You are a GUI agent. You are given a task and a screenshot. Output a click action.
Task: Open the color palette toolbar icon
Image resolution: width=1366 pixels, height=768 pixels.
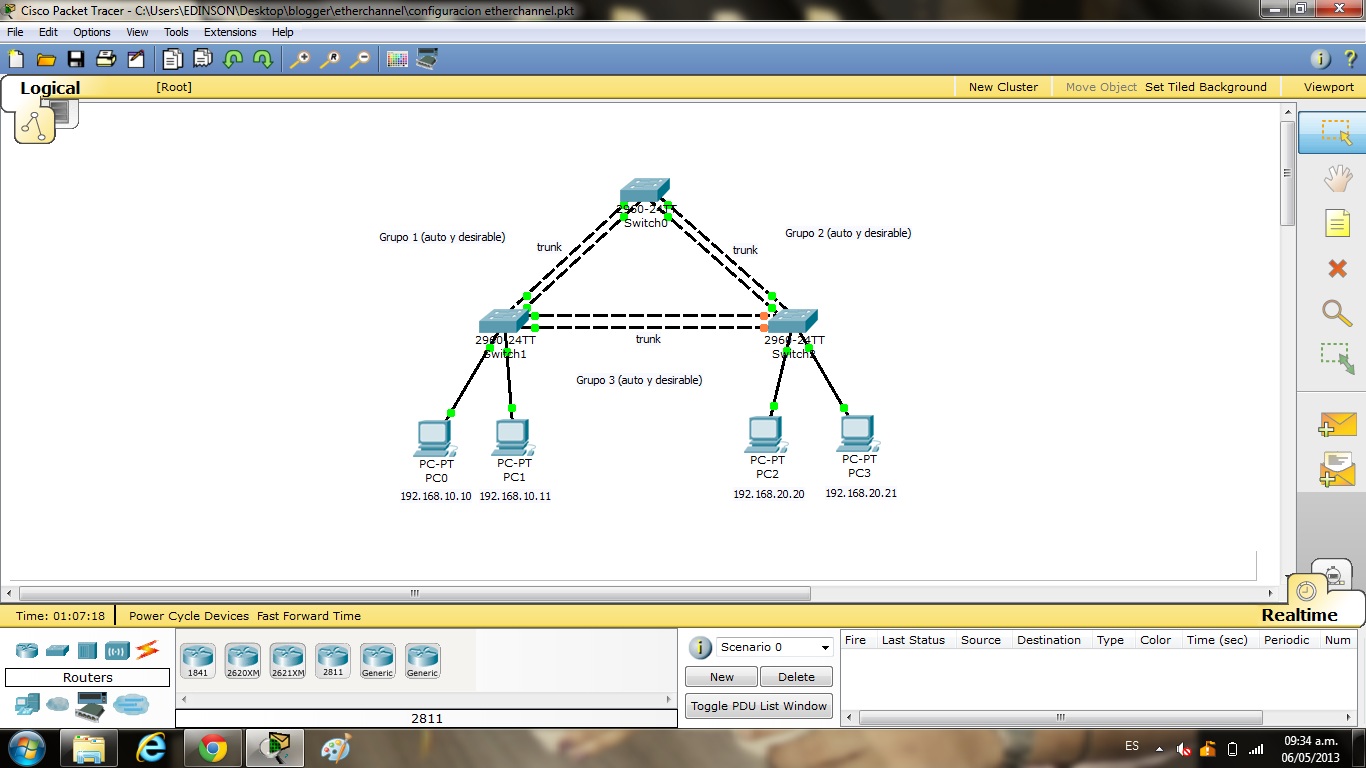click(397, 59)
